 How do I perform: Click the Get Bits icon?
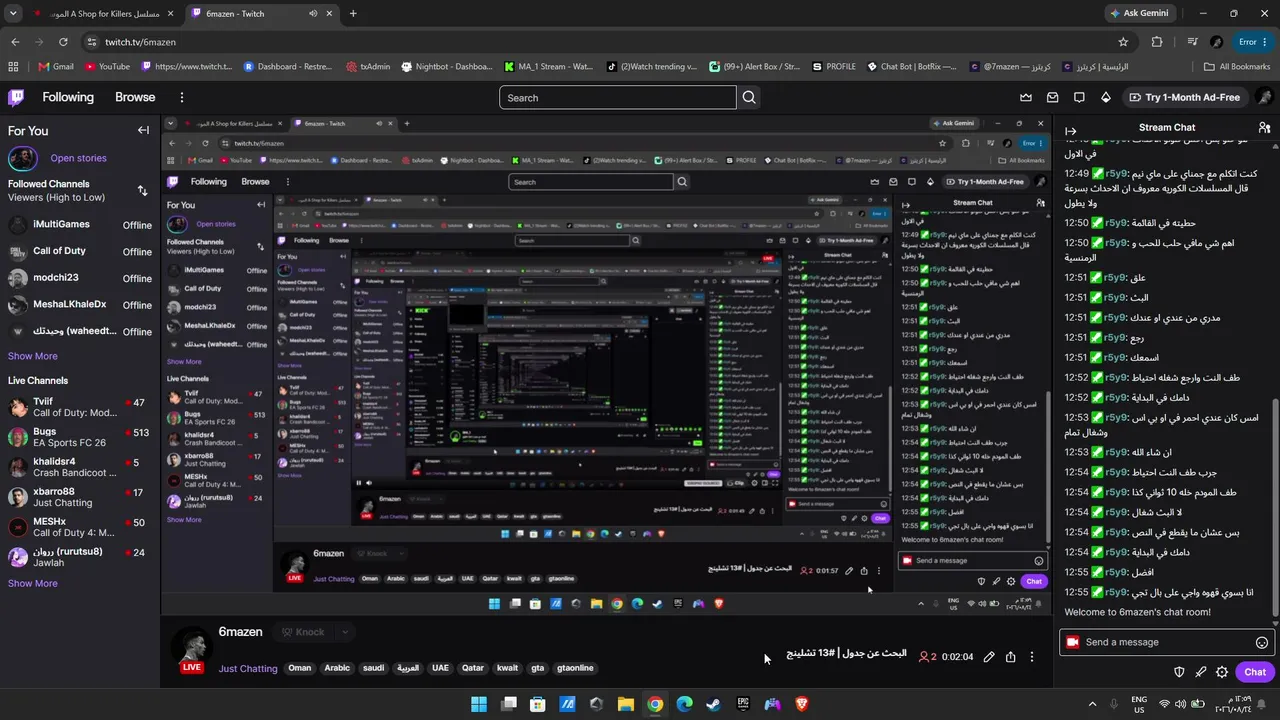tap(1105, 97)
